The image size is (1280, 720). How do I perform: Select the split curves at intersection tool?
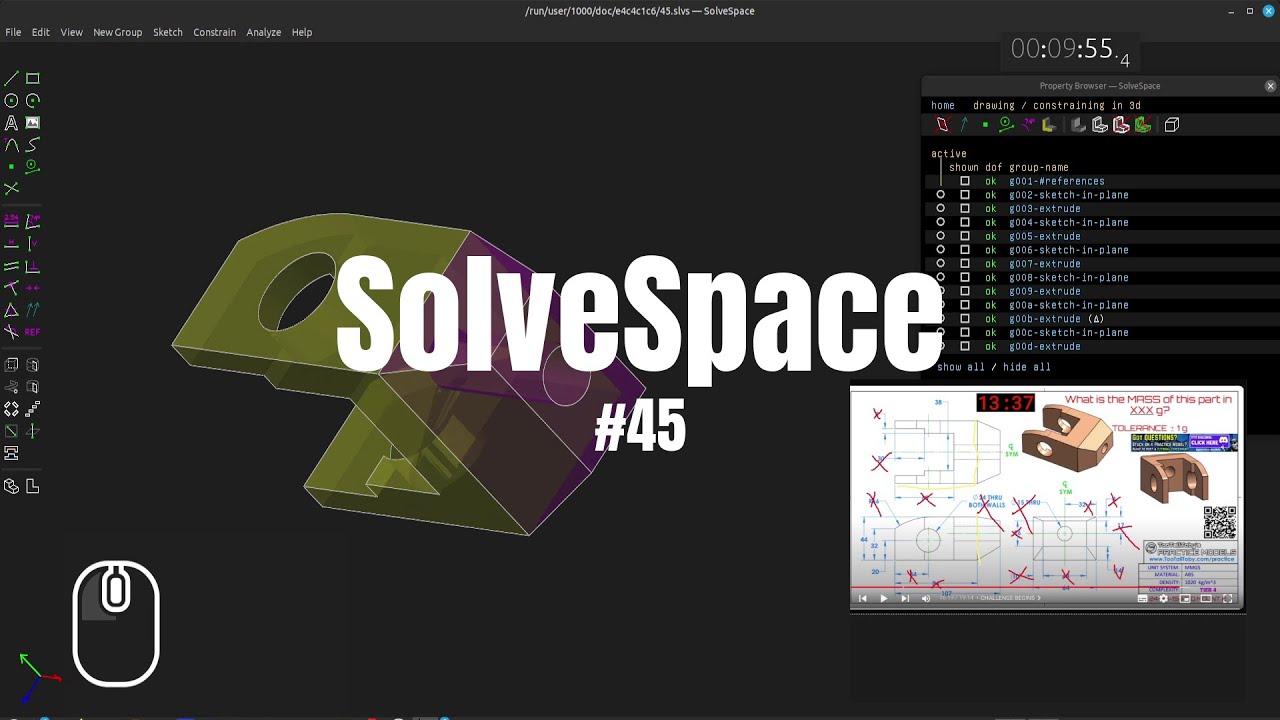[x=11, y=188]
